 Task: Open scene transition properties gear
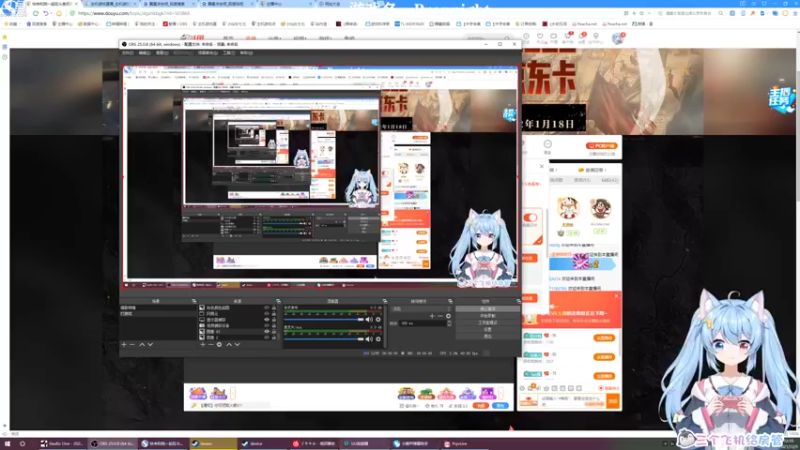448,316
